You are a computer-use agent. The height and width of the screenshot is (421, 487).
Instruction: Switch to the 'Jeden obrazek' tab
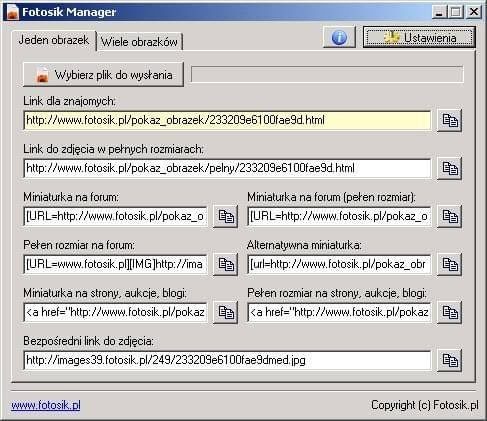[54, 40]
